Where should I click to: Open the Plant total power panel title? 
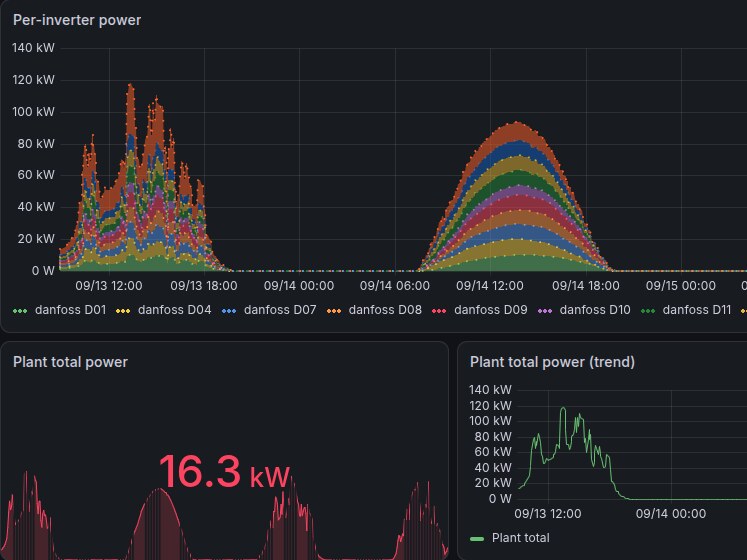pyautogui.click(x=70, y=362)
